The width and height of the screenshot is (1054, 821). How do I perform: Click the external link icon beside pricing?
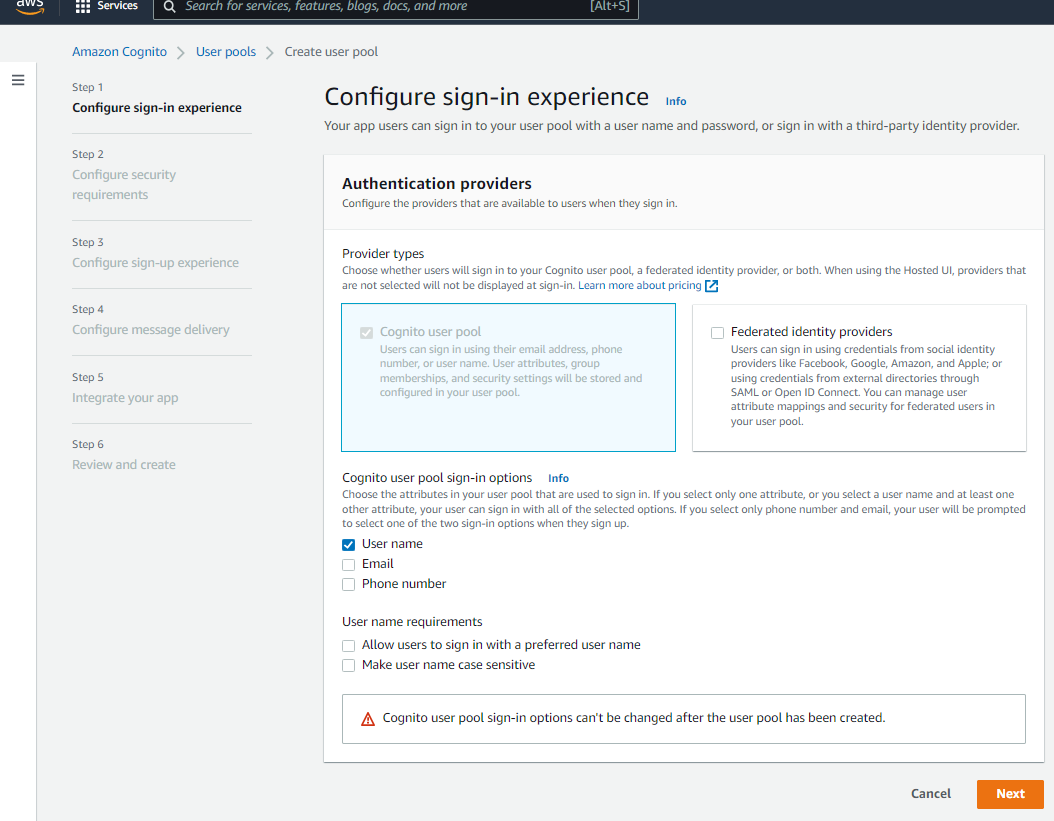click(x=711, y=285)
